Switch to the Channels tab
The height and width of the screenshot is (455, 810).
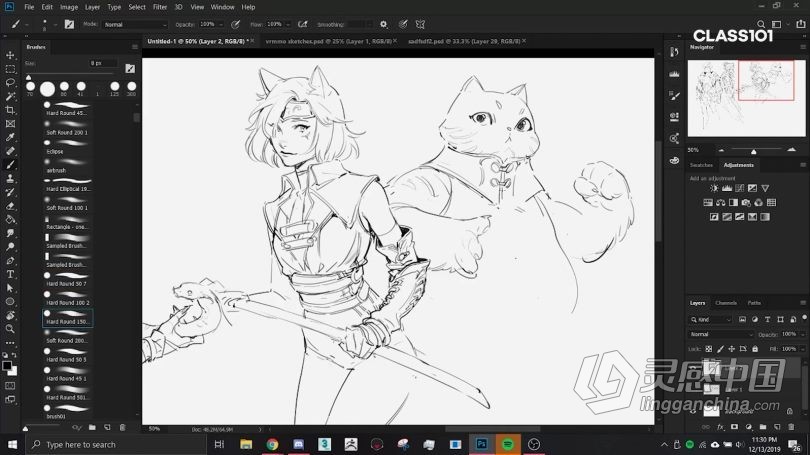pyautogui.click(x=726, y=303)
